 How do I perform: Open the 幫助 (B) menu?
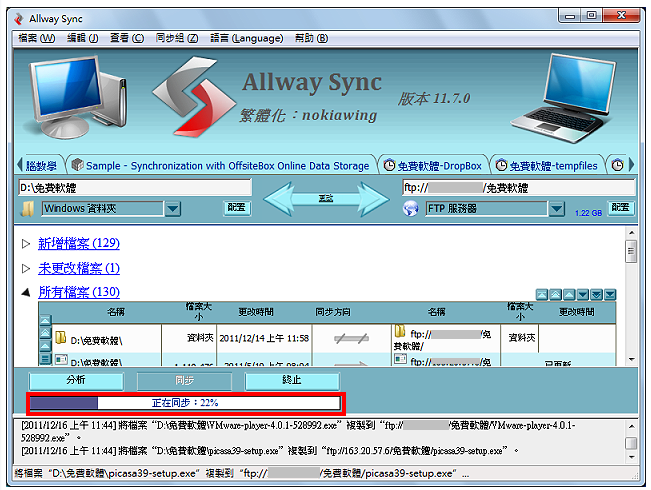click(x=311, y=39)
